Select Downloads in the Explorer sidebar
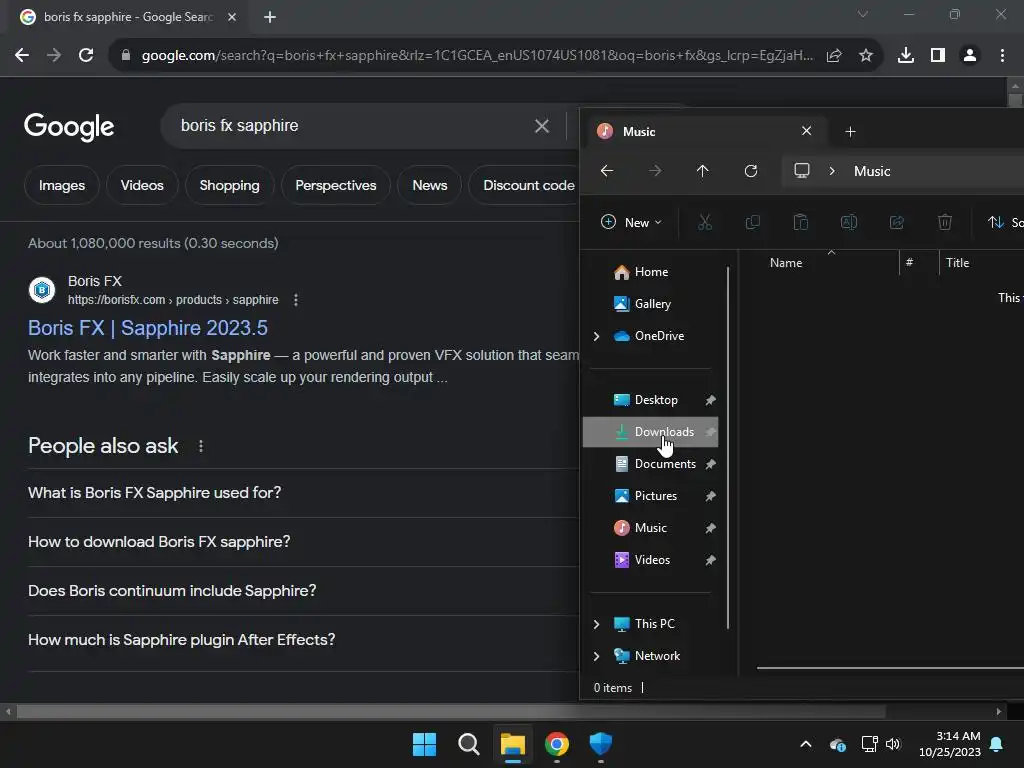1024x768 pixels. coord(650,432)
